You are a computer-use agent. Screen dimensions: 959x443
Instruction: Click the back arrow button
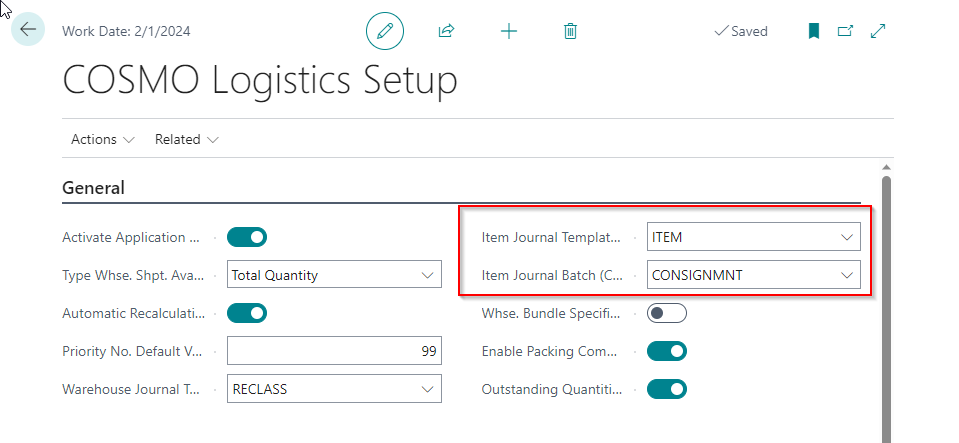coord(27,30)
